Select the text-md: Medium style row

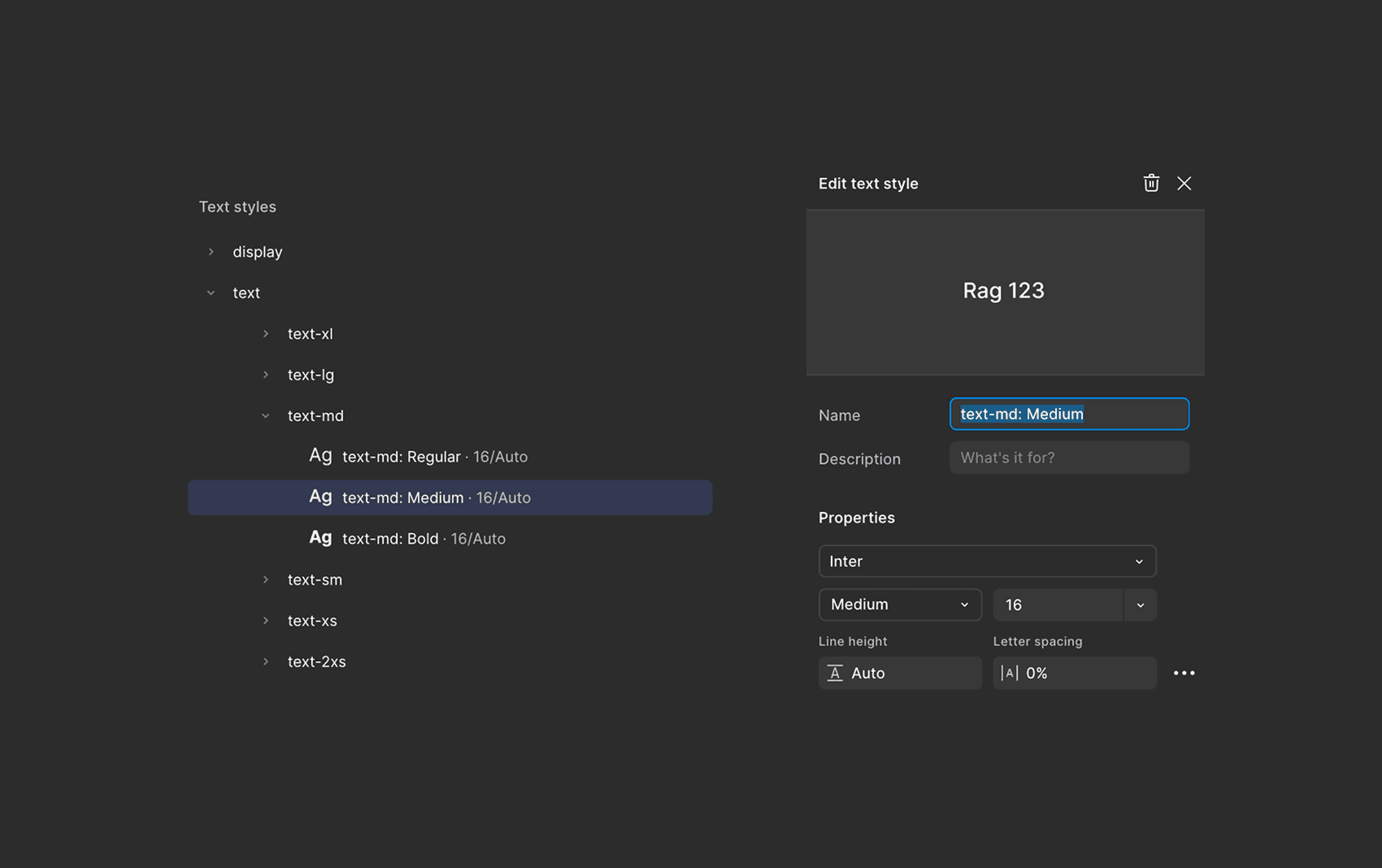(x=450, y=497)
